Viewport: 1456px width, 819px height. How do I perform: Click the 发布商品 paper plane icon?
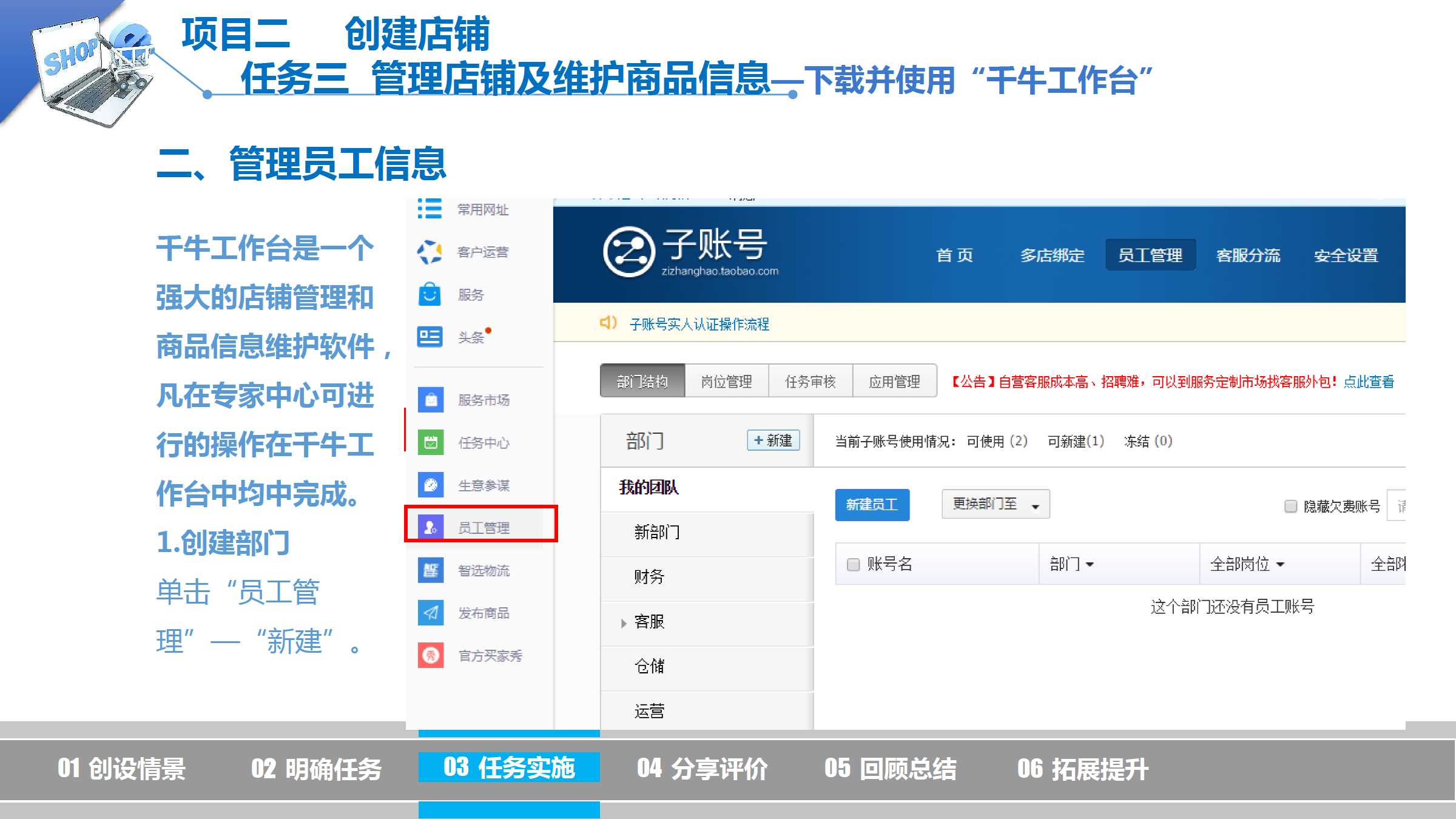point(431,613)
